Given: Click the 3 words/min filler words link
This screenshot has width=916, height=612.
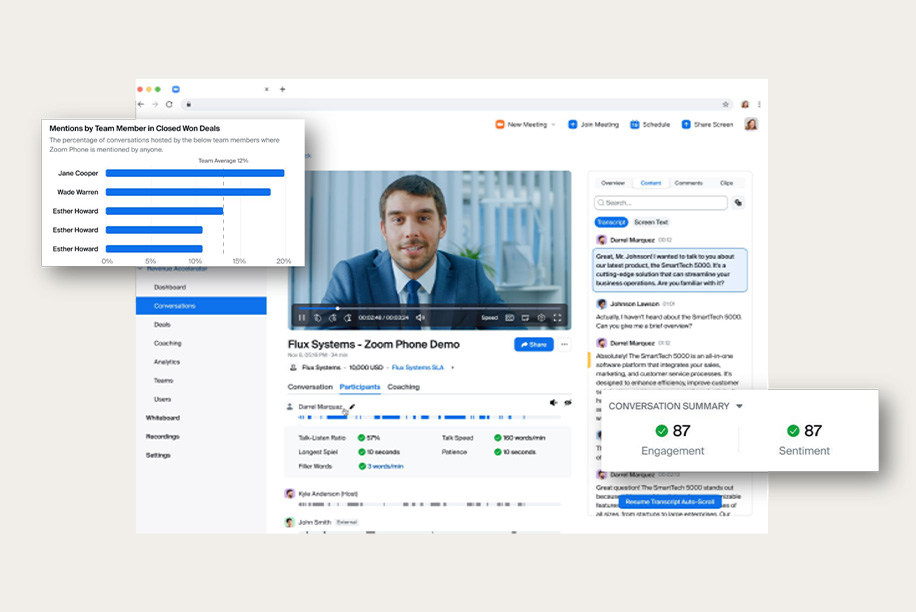Looking at the screenshot, I should pyautogui.click(x=386, y=466).
